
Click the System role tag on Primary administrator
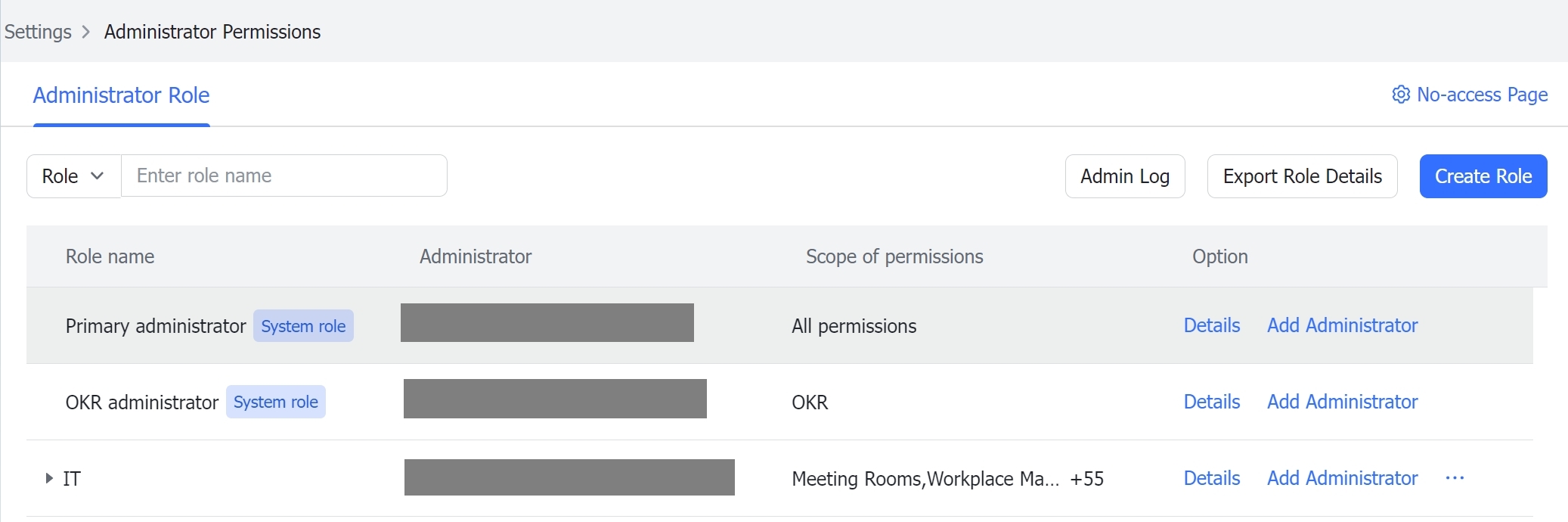click(x=303, y=326)
